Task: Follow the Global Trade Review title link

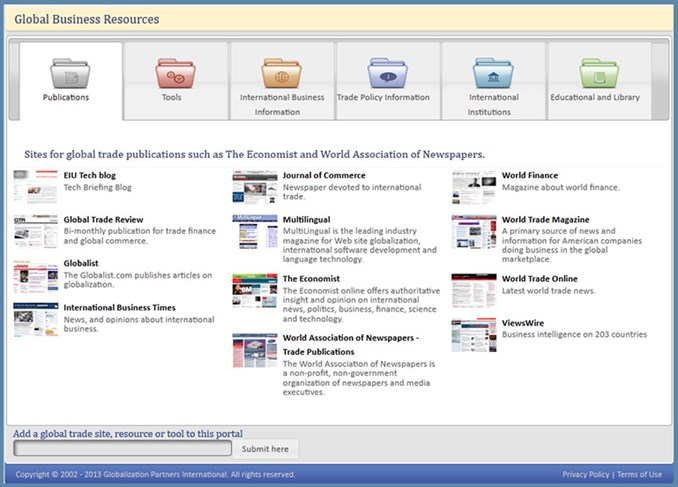Action: tap(103, 220)
